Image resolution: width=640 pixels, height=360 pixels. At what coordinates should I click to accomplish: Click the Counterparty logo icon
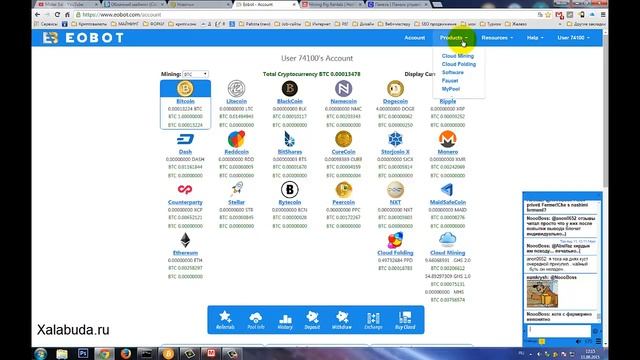[x=185, y=190]
